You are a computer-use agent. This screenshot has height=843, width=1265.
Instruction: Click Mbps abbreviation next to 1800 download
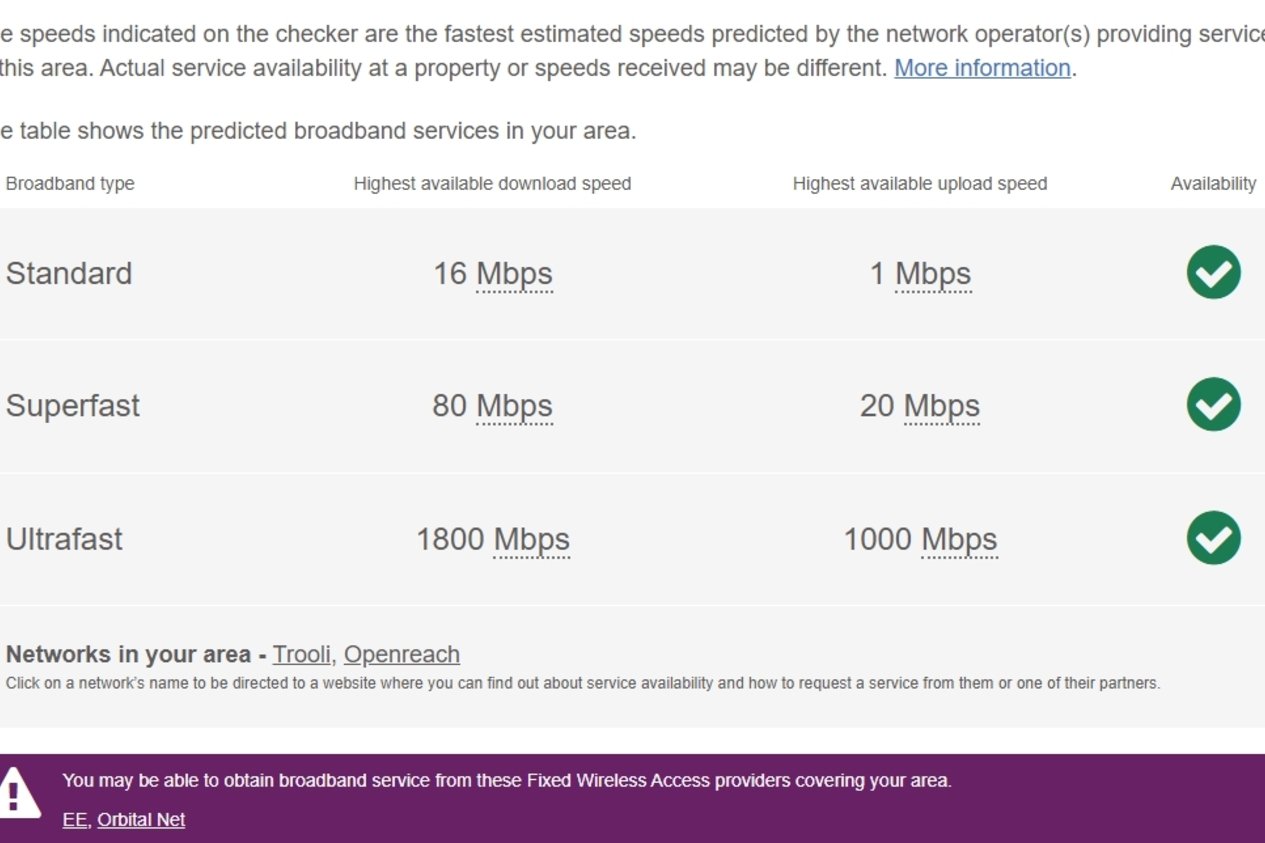(x=532, y=539)
